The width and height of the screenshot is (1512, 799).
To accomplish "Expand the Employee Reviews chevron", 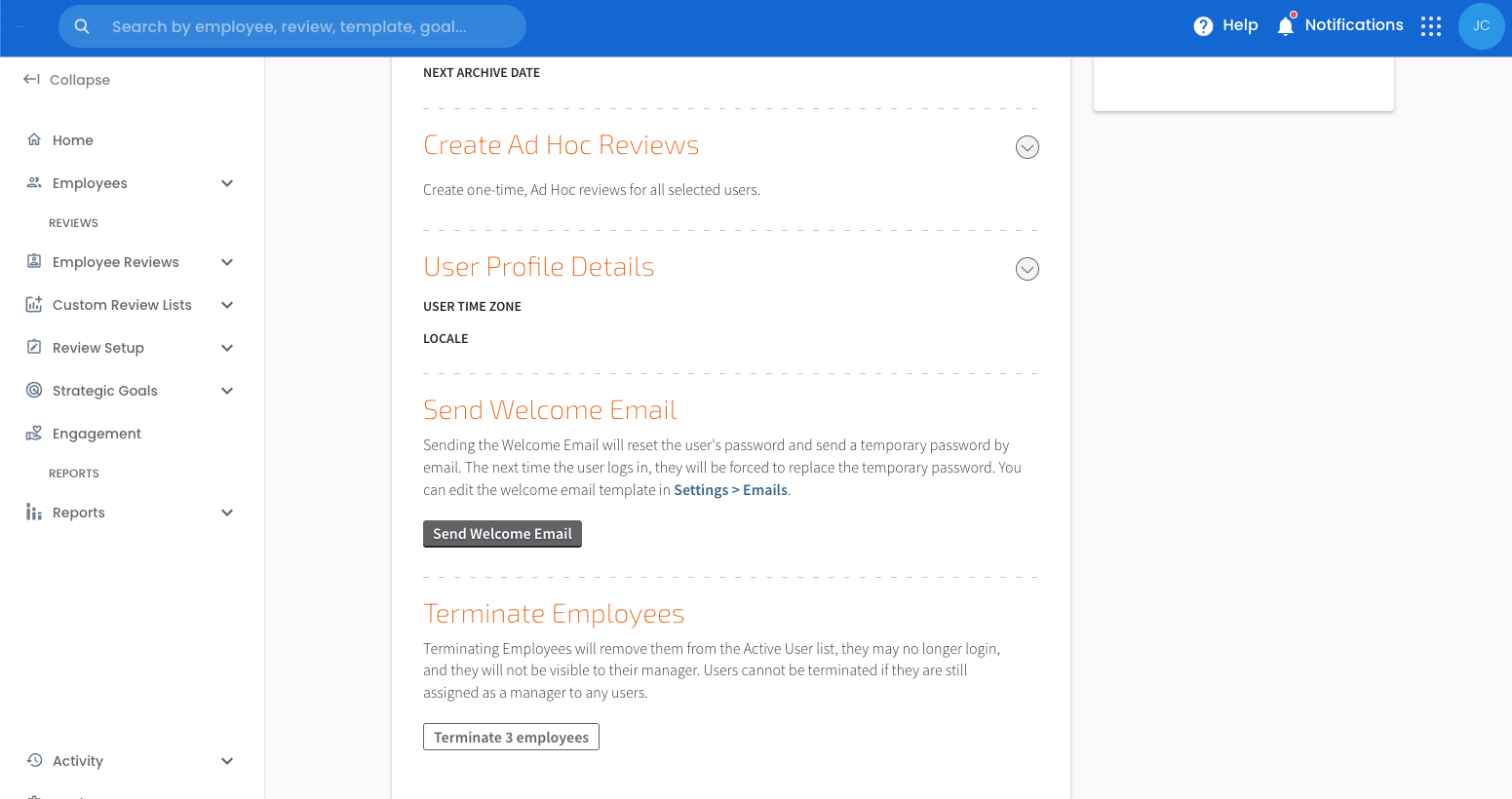I will tap(227, 262).
